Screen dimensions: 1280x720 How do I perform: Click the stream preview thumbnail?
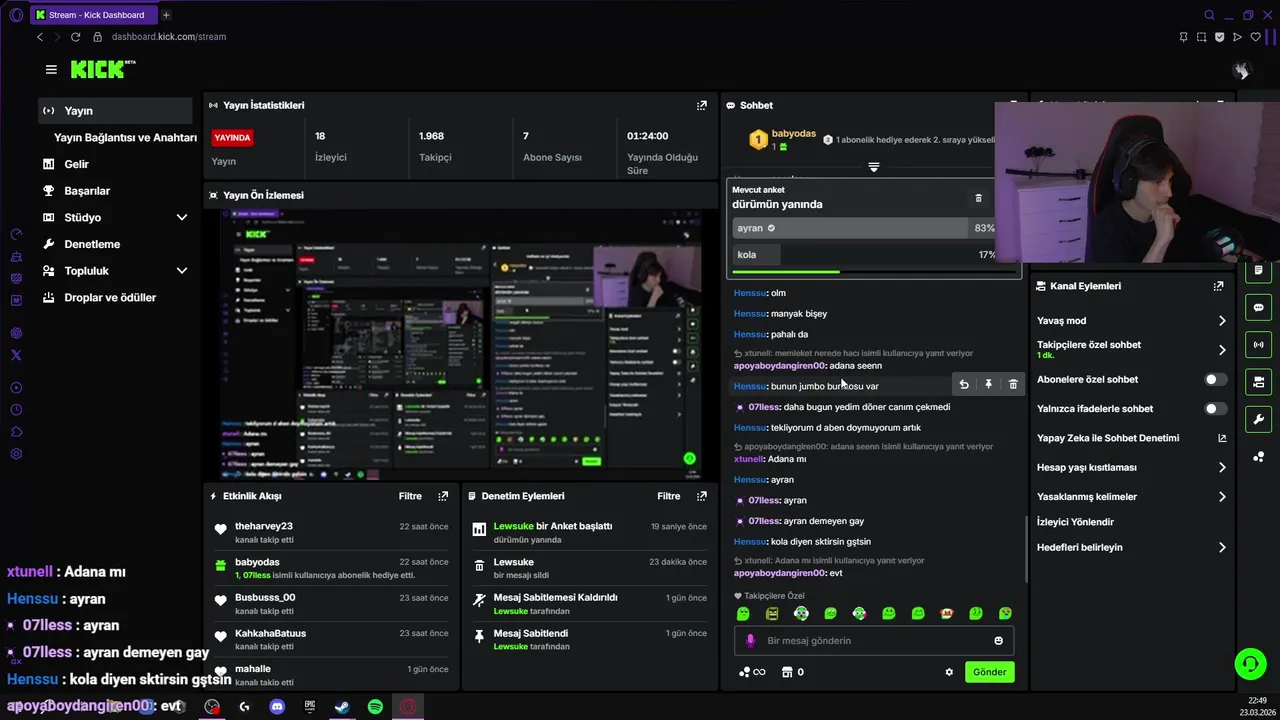[x=460, y=344]
